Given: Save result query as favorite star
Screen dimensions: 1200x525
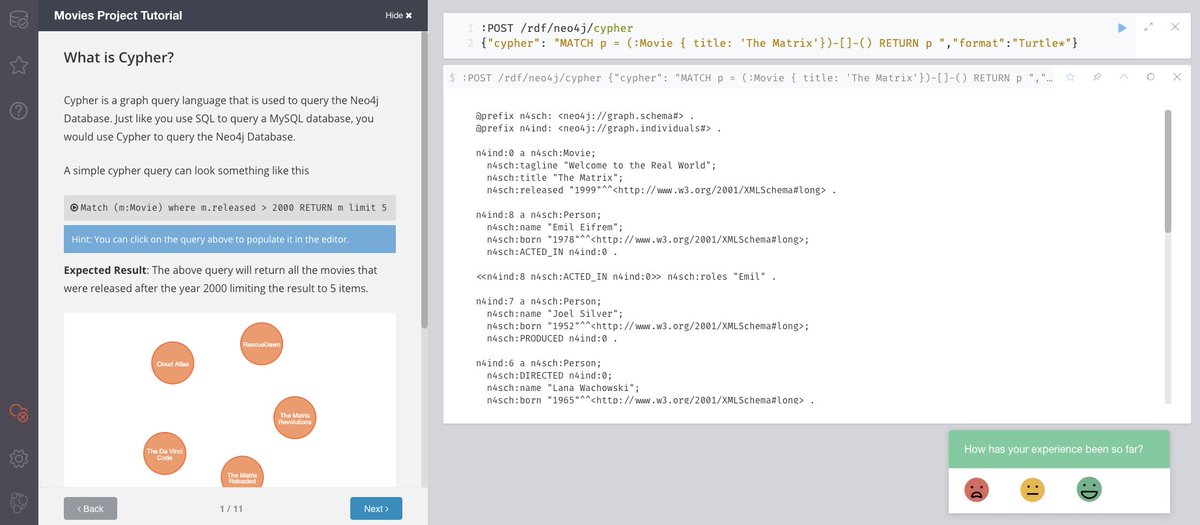Looking at the screenshot, I should click(1069, 77).
